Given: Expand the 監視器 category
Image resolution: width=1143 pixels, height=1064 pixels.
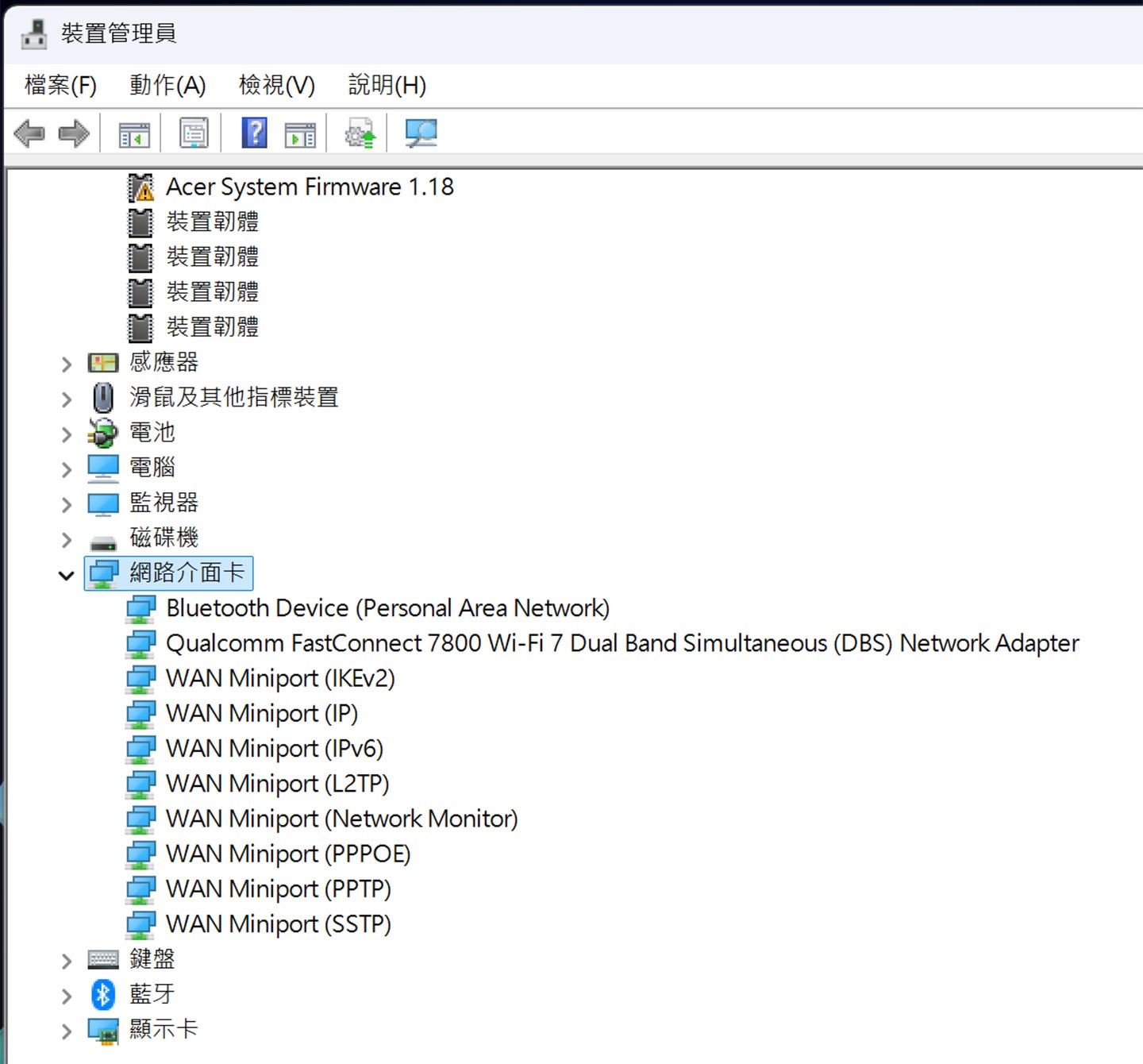Looking at the screenshot, I should (x=67, y=505).
